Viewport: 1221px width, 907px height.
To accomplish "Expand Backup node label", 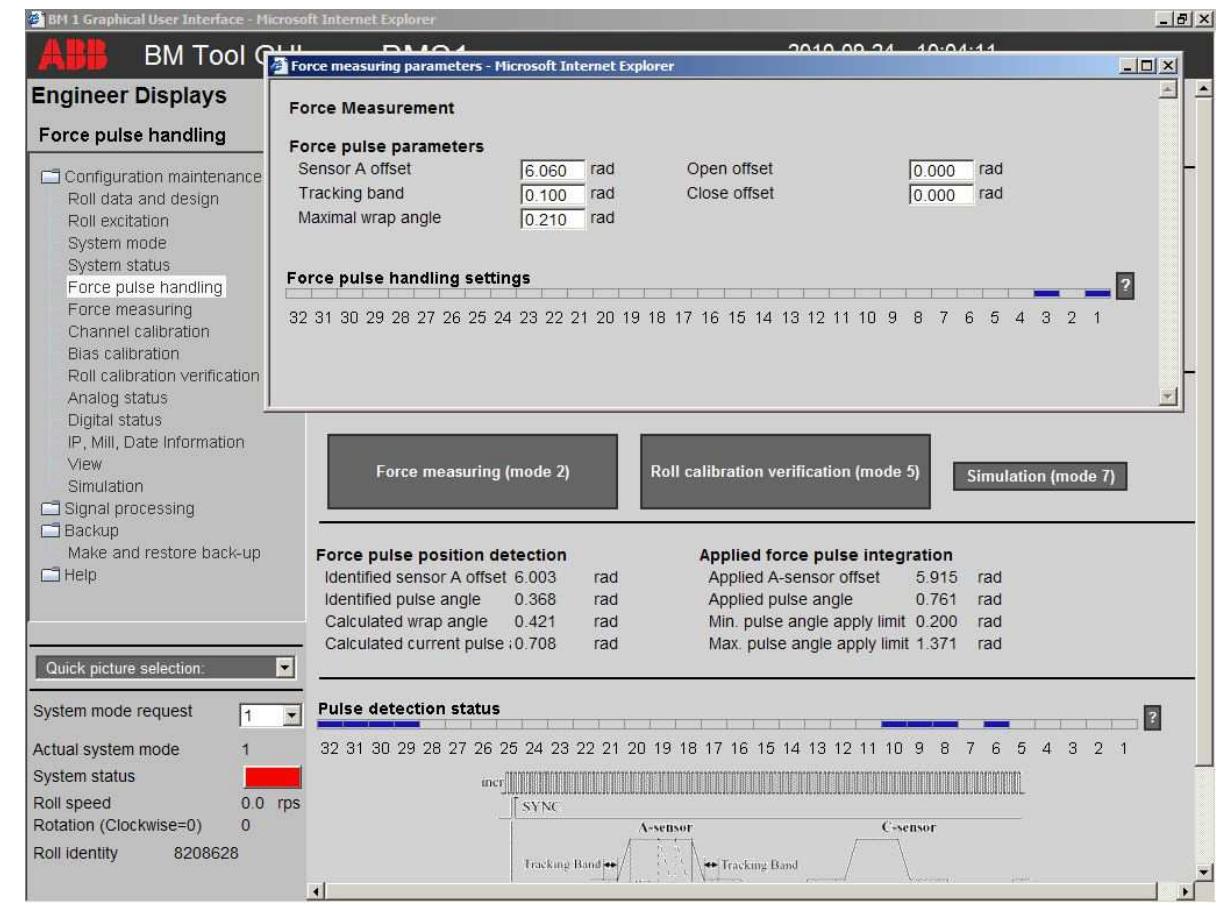I will (x=91, y=531).
